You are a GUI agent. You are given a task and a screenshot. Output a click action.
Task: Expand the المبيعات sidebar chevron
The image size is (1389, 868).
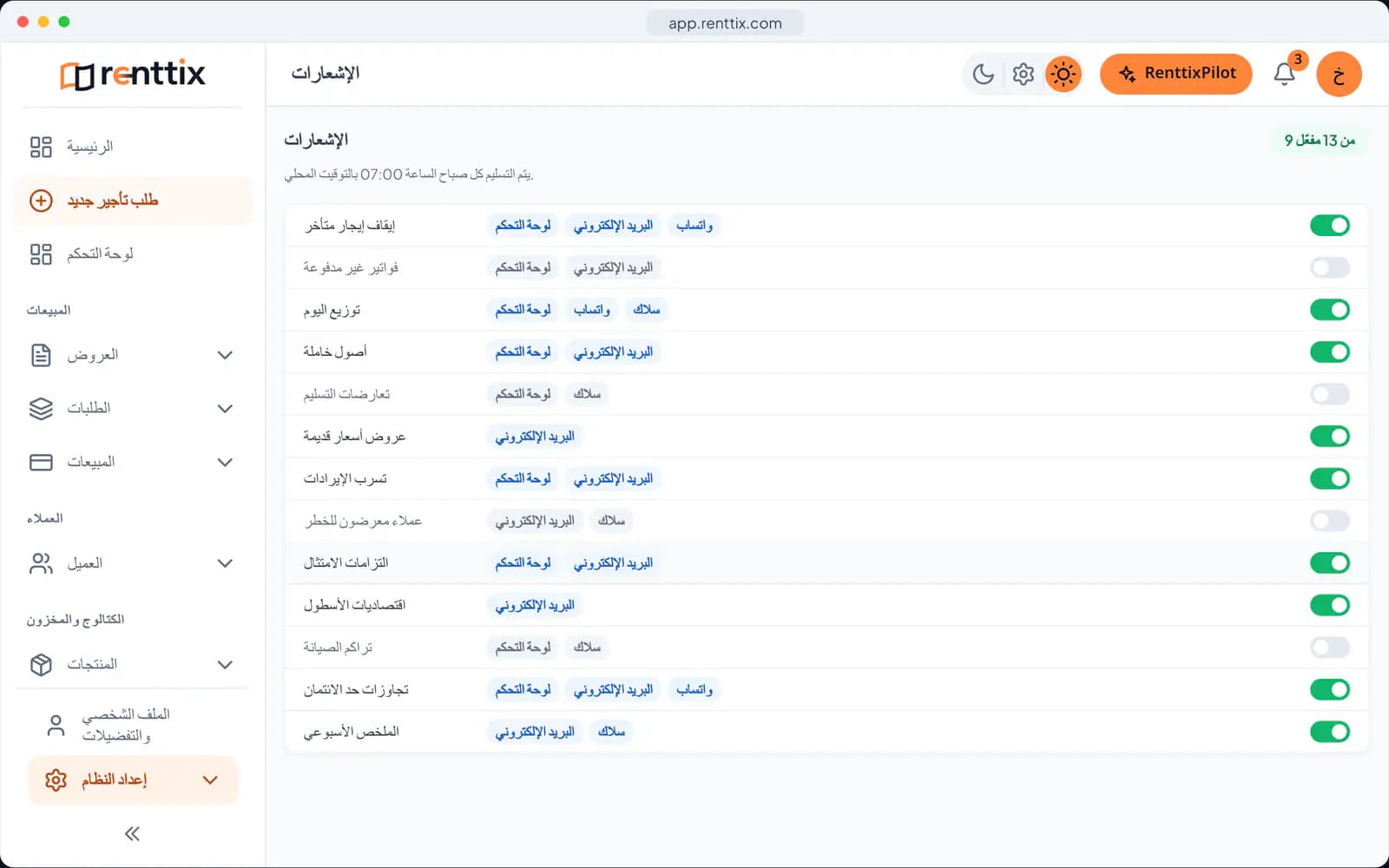(x=225, y=462)
